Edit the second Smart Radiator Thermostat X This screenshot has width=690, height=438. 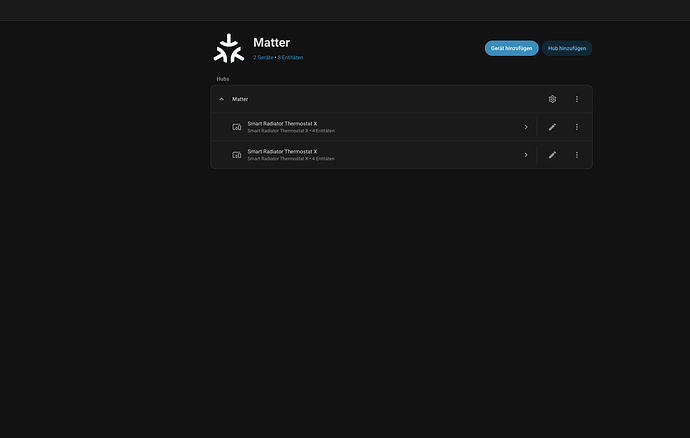(552, 155)
